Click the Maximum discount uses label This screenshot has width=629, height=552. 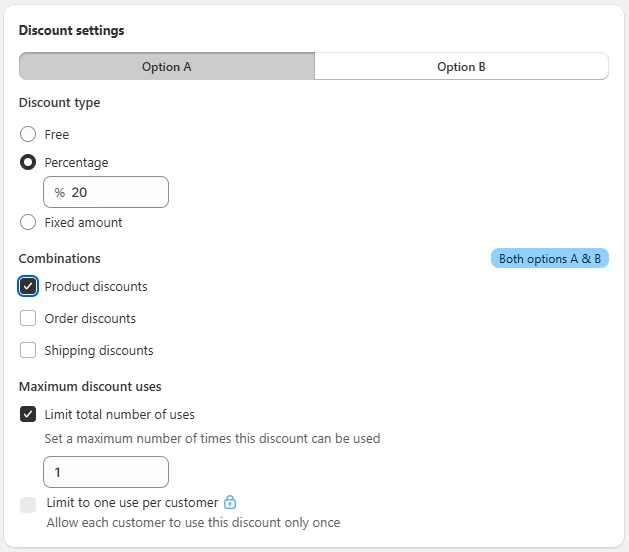click(90, 386)
